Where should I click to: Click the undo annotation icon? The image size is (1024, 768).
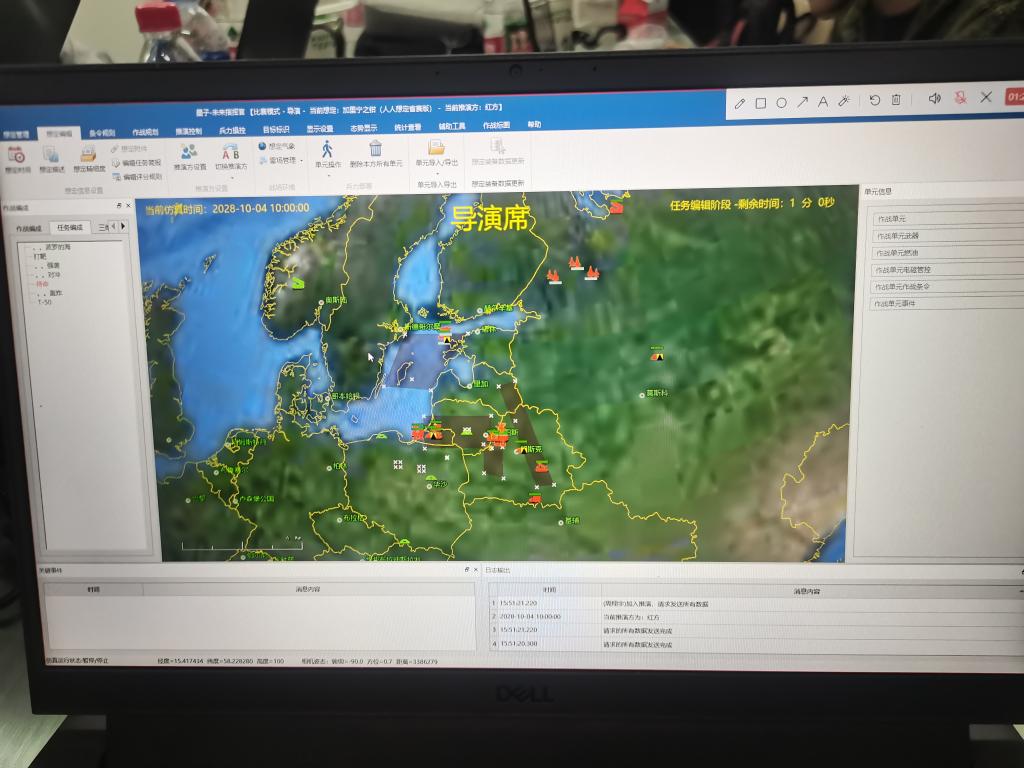point(875,100)
